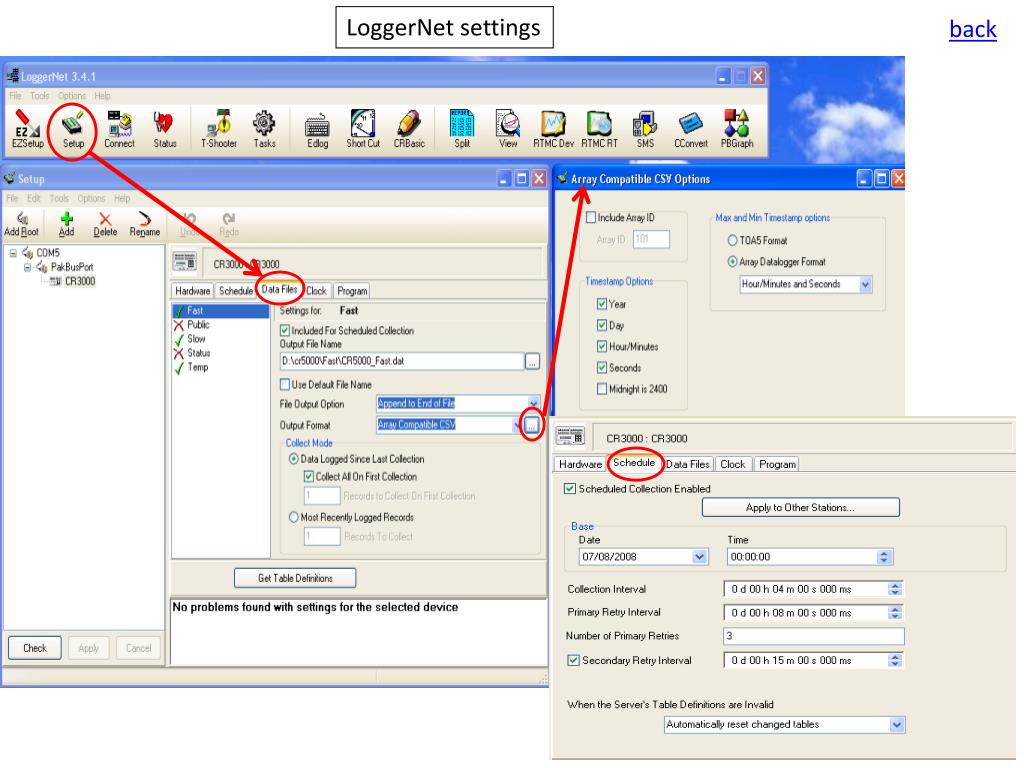Open the Short Cut program generator
The image size is (1024, 768).
pyautogui.click(x=363, y=129)
